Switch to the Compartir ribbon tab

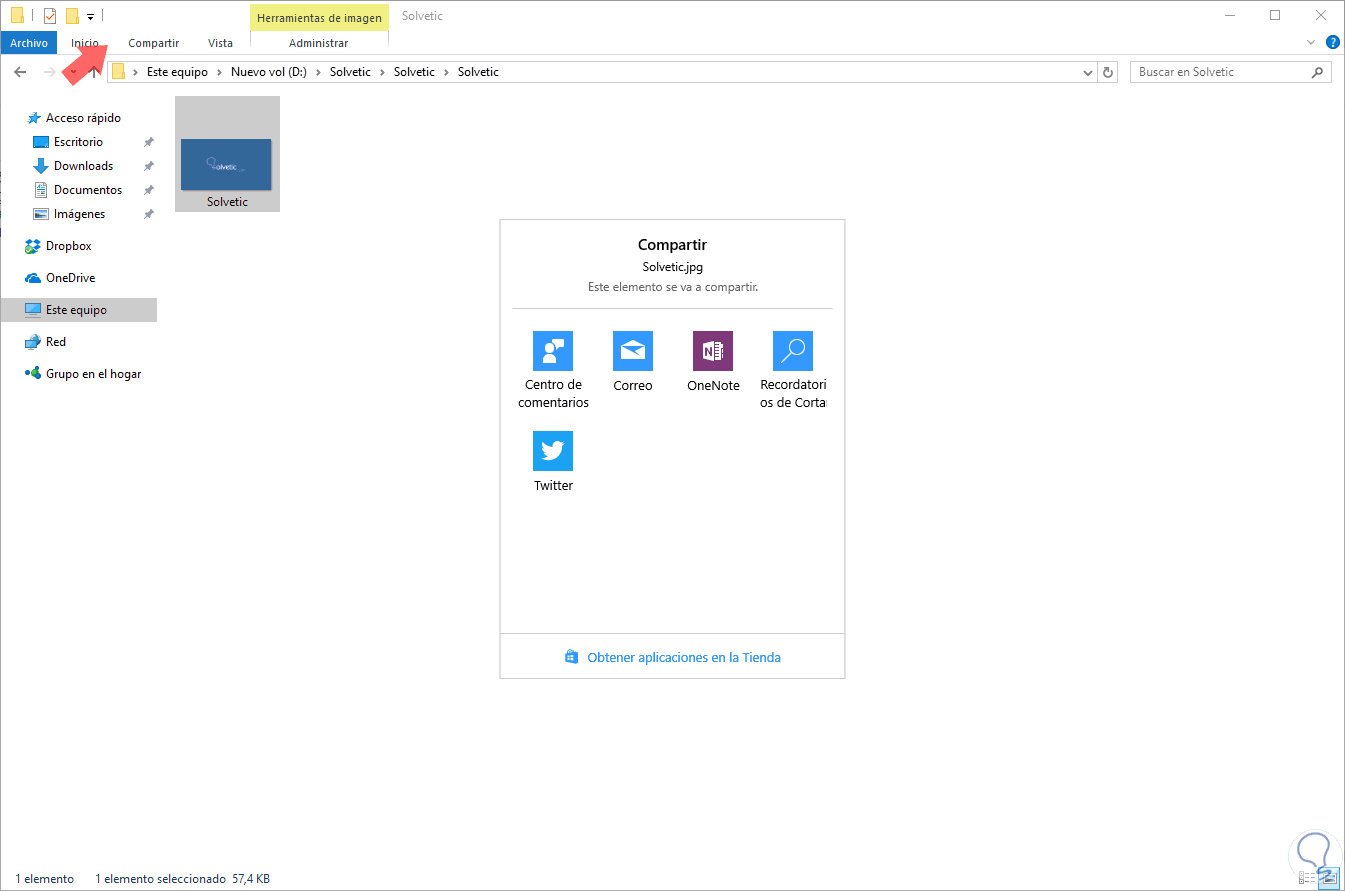[x=153, y=43]
